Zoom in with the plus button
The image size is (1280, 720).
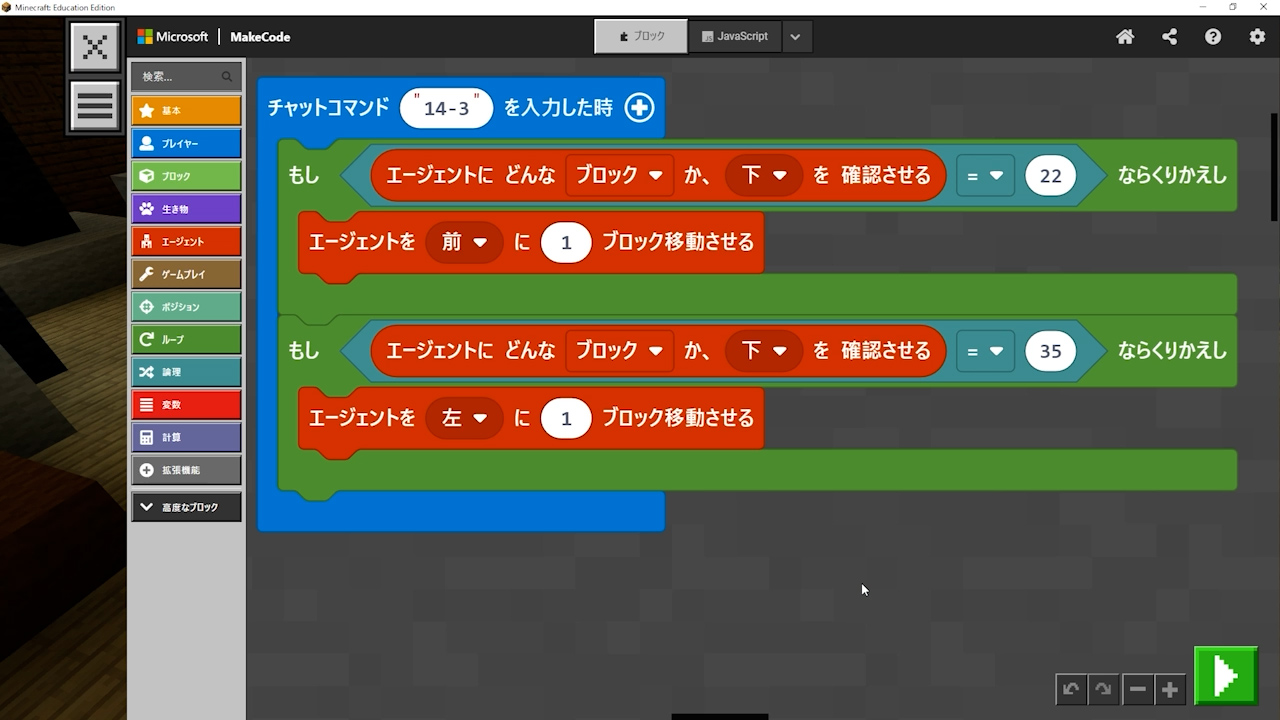(1169, 689)
